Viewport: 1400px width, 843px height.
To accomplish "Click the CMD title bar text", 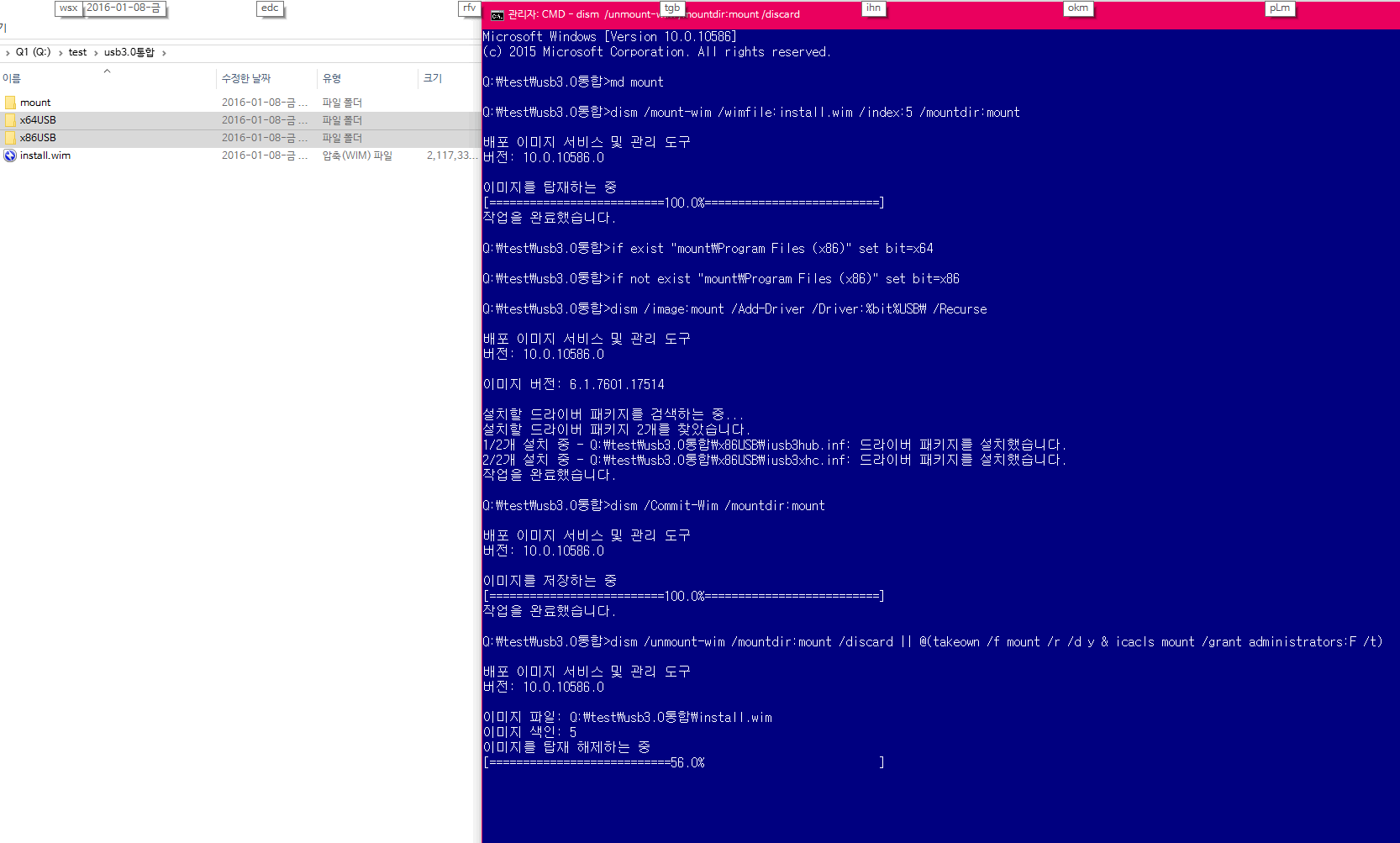I will pyautogui.click(x=654, y=14).
